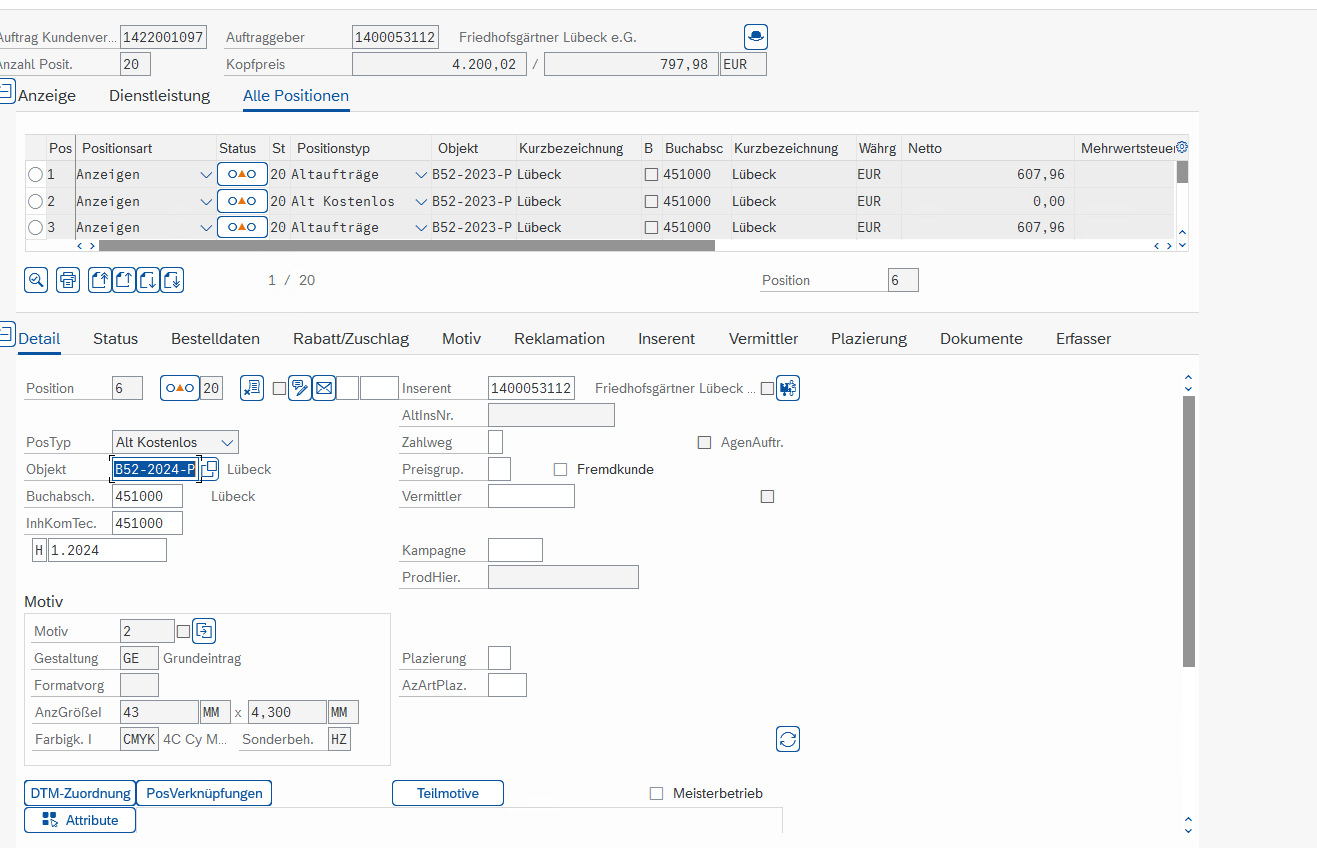Image resolution: width=1317 pixels, height=848 pixels.
Task: Click vertical scrollbar of Detail panel
Action: 1189,531
